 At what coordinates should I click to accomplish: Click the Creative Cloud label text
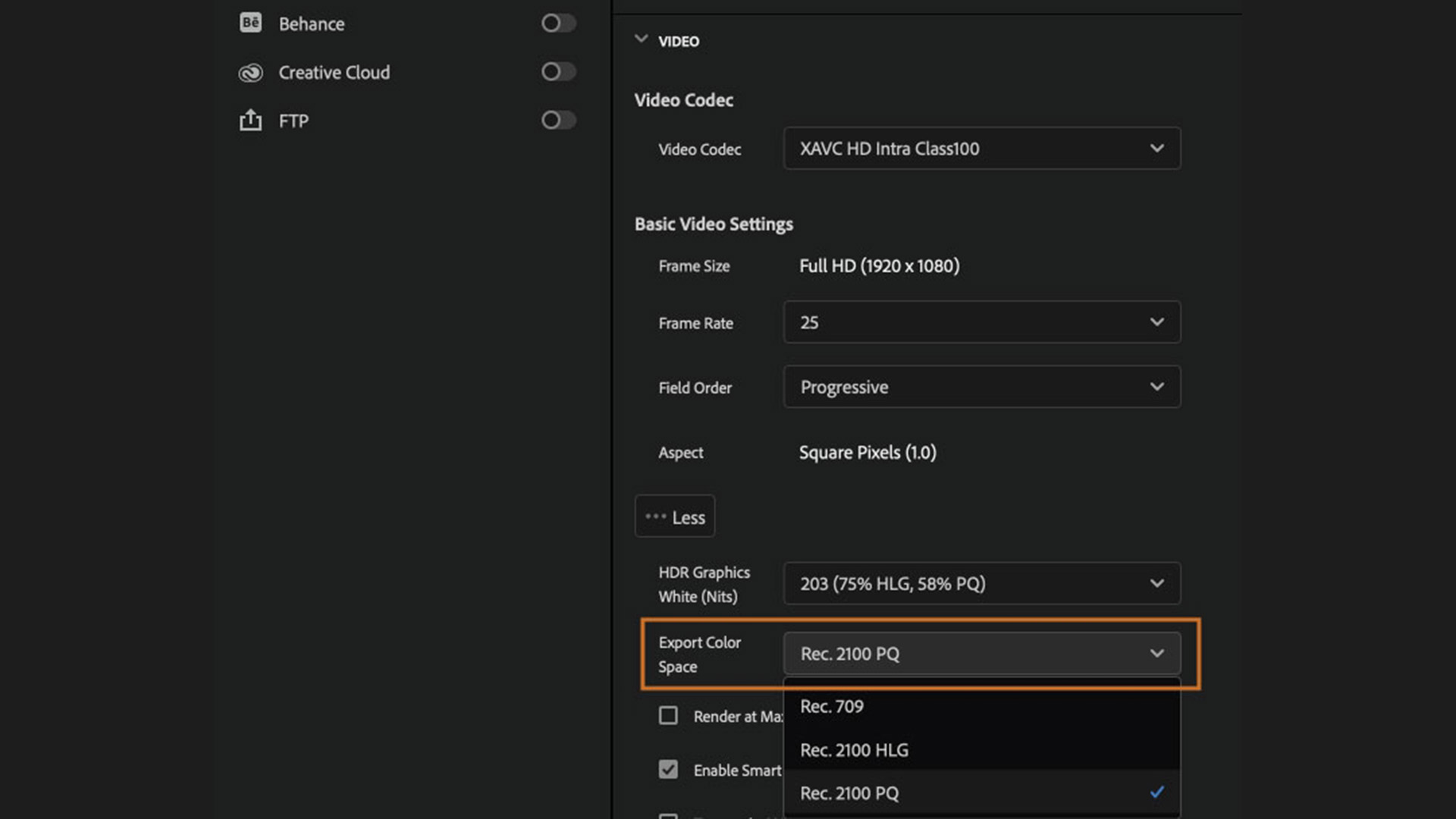(x=334, y=73)
